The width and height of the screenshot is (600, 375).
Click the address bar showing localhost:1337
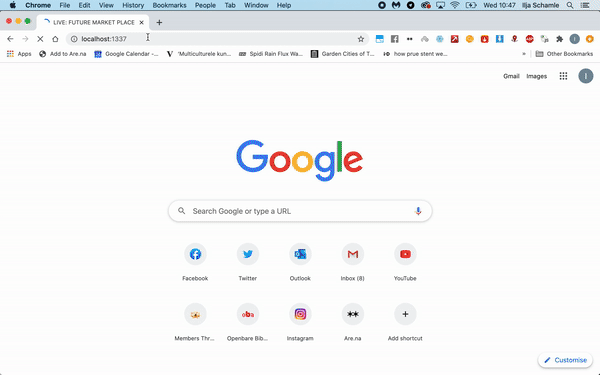coord(217,39)
